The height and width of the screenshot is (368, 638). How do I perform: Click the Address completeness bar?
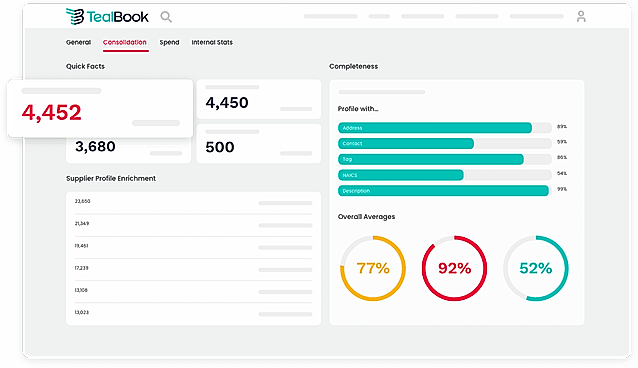coord(445,128)
